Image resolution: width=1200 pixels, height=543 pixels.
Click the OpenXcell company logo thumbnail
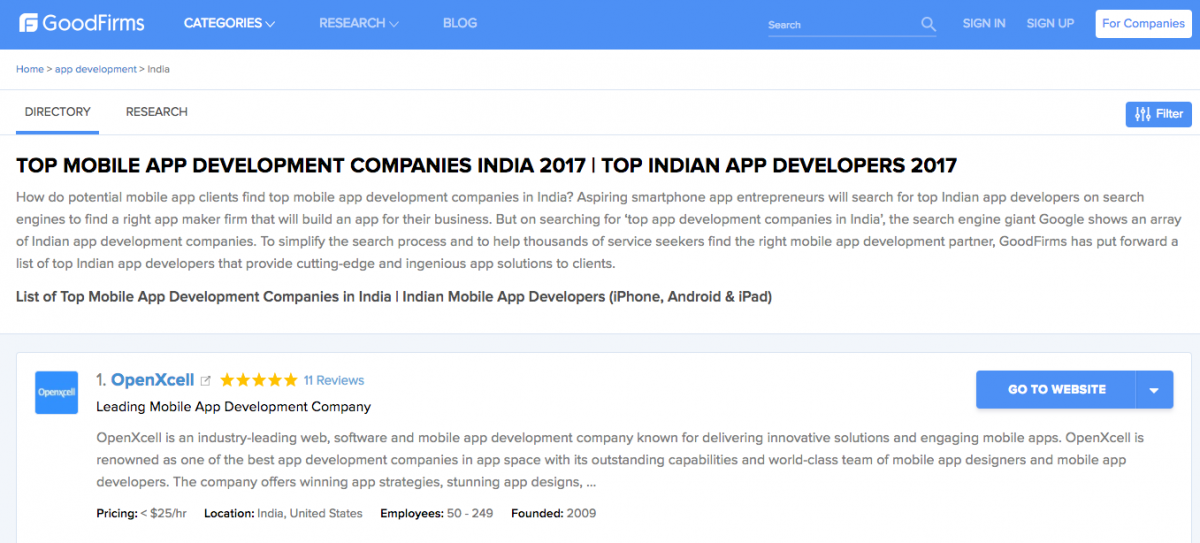coord(56,392)
